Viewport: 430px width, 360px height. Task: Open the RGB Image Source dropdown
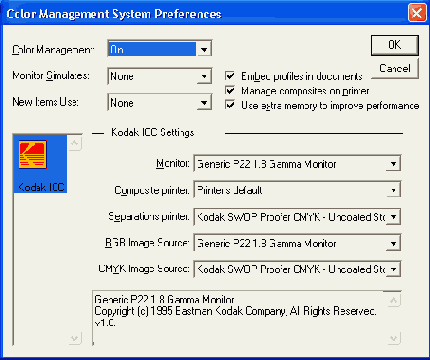297,243
